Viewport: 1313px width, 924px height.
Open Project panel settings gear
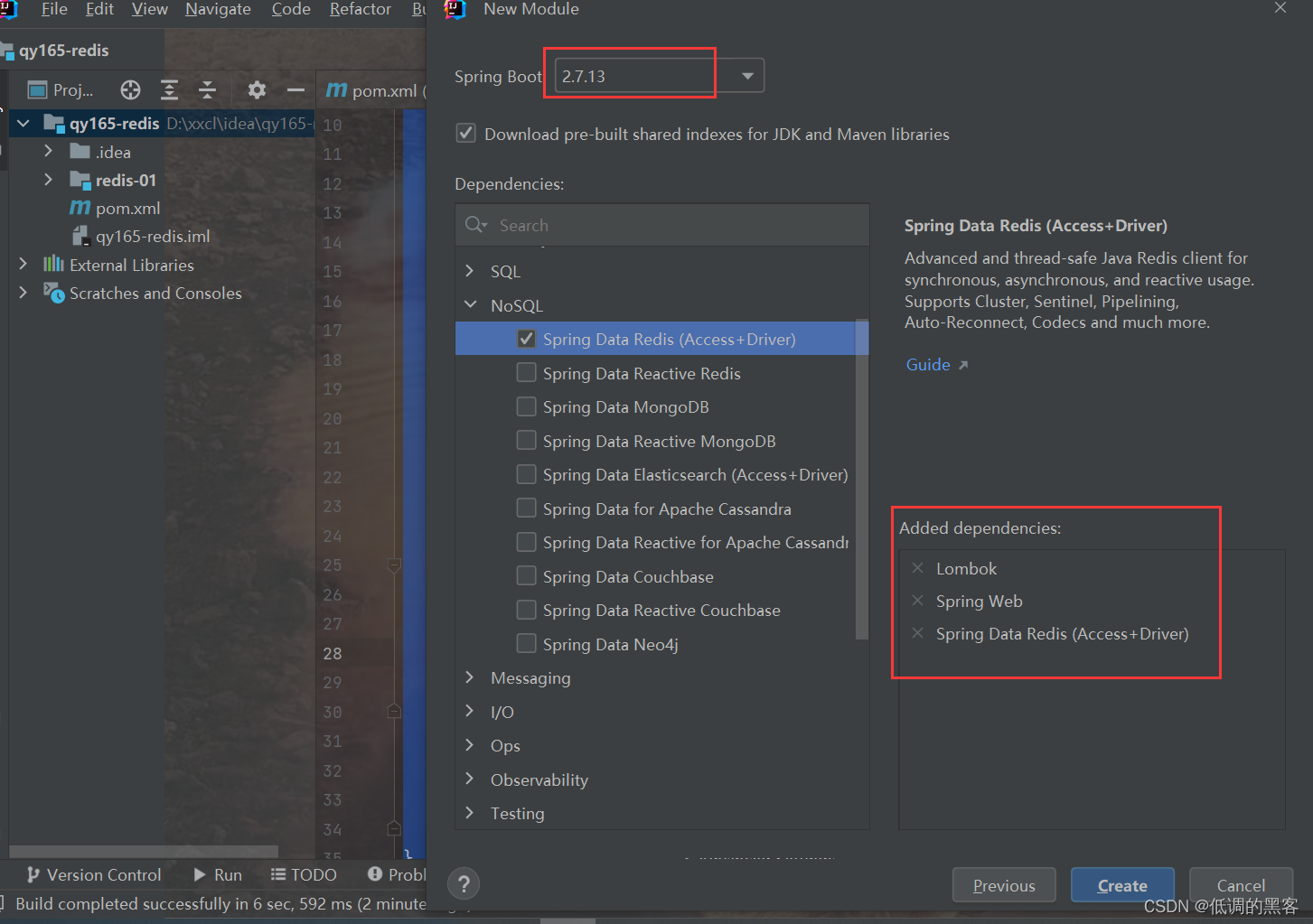point(257,89)
